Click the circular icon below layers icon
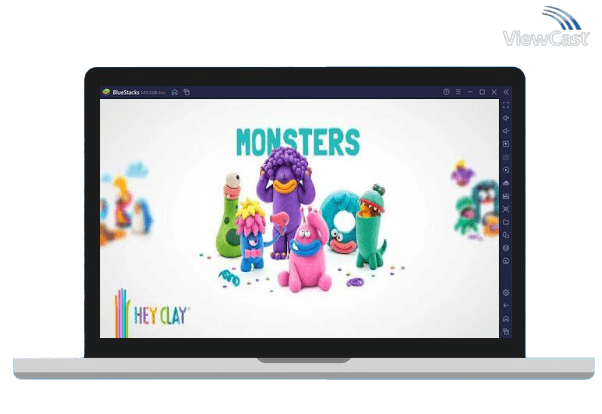Screen dimensions: 602x414 point(506,261)
